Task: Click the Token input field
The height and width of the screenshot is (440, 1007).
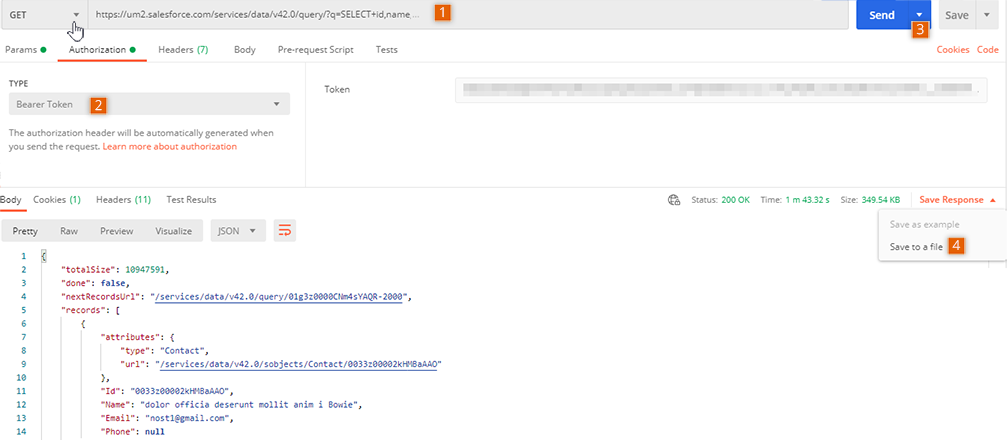Action: (722, 90)
